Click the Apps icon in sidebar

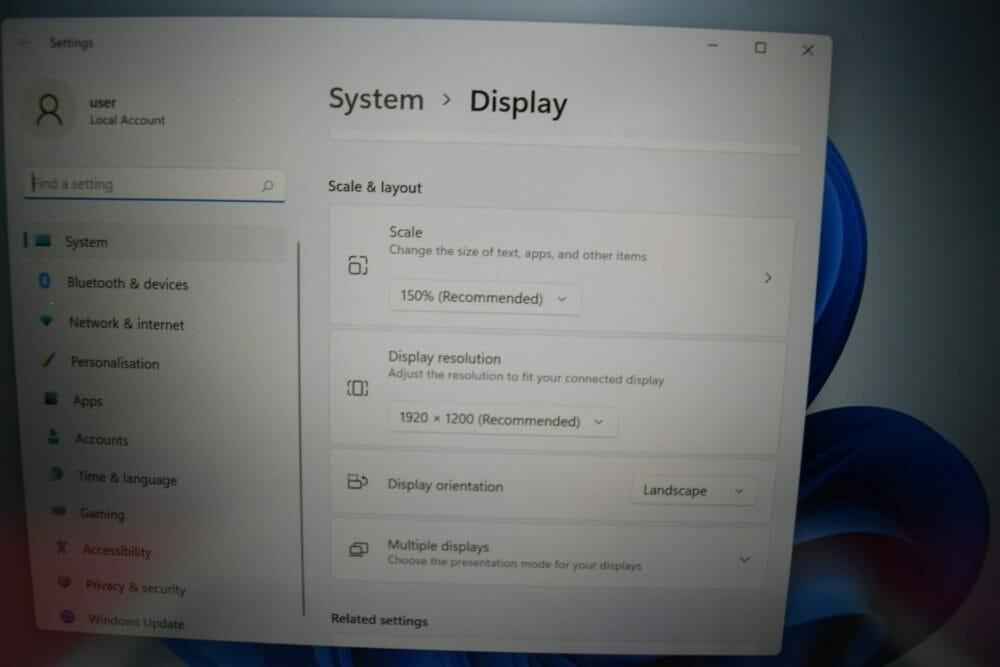tap(51, 399)
